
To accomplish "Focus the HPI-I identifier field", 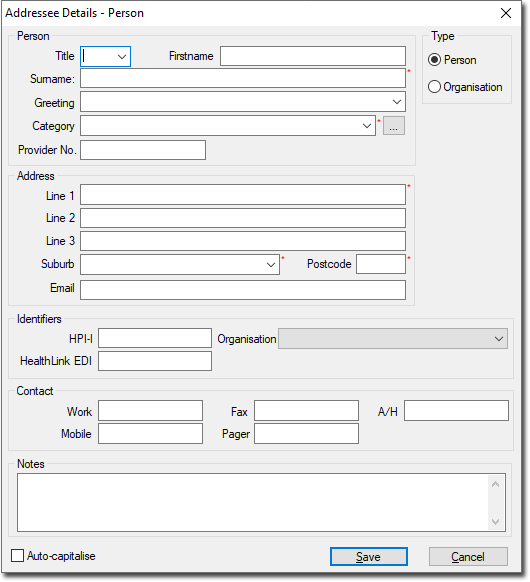I will tap(155, 338).
